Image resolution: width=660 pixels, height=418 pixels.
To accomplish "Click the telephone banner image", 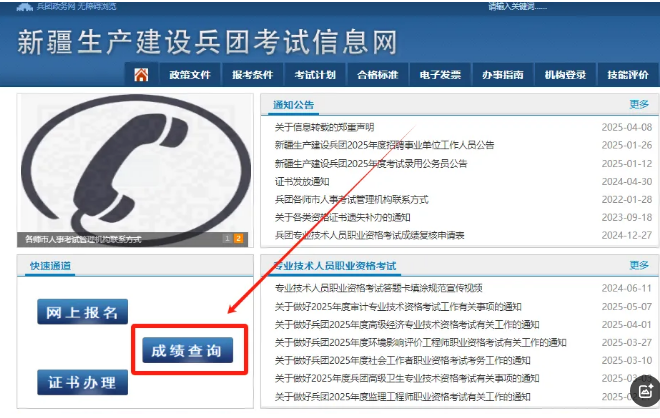I will [x=135, y=170].
